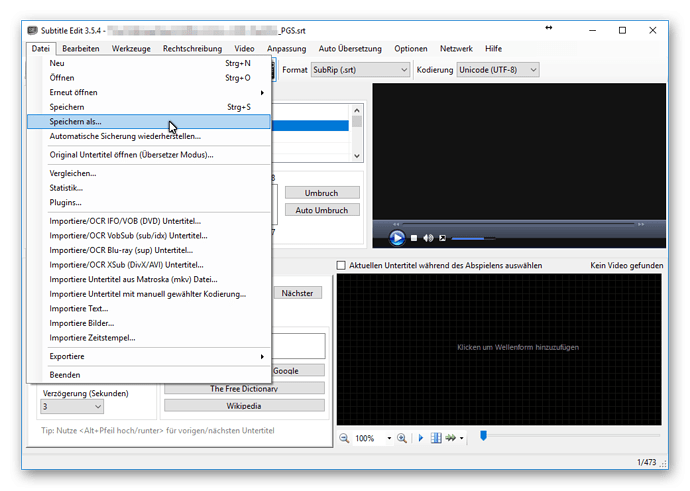This screenshot has height=491, width=690.
Task: Click the waveform position slider handle
Action: pos(484,436)
